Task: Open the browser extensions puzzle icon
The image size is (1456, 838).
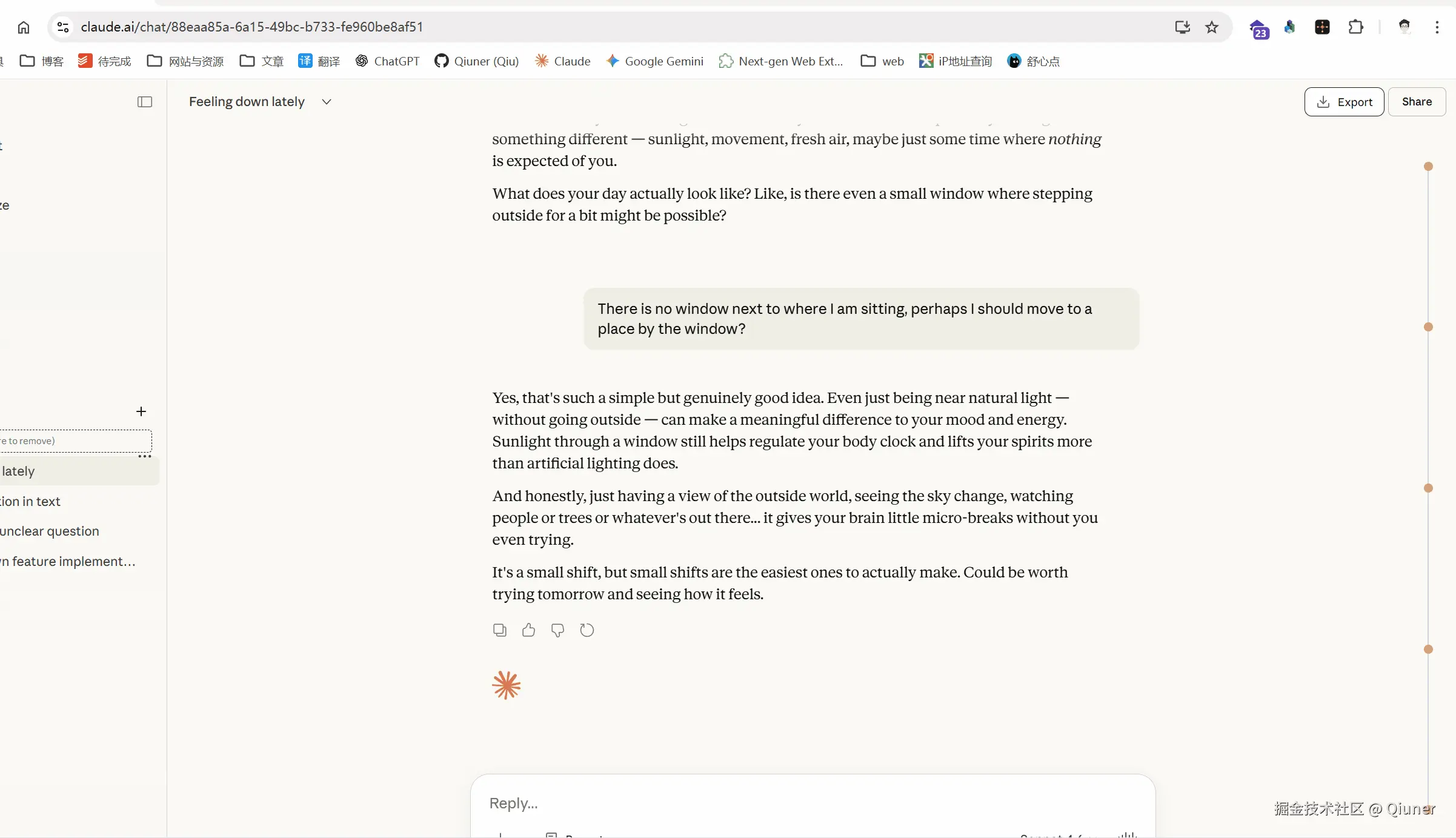Action: tap(1355, 27)
